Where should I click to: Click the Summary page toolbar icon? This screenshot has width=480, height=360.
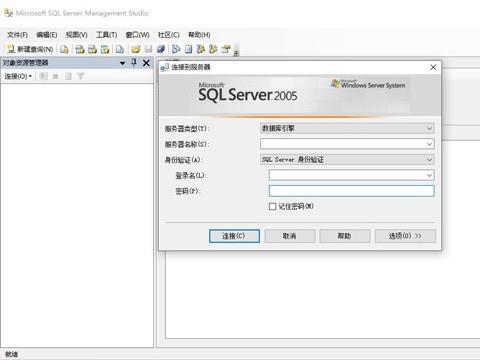coord(188,49)
